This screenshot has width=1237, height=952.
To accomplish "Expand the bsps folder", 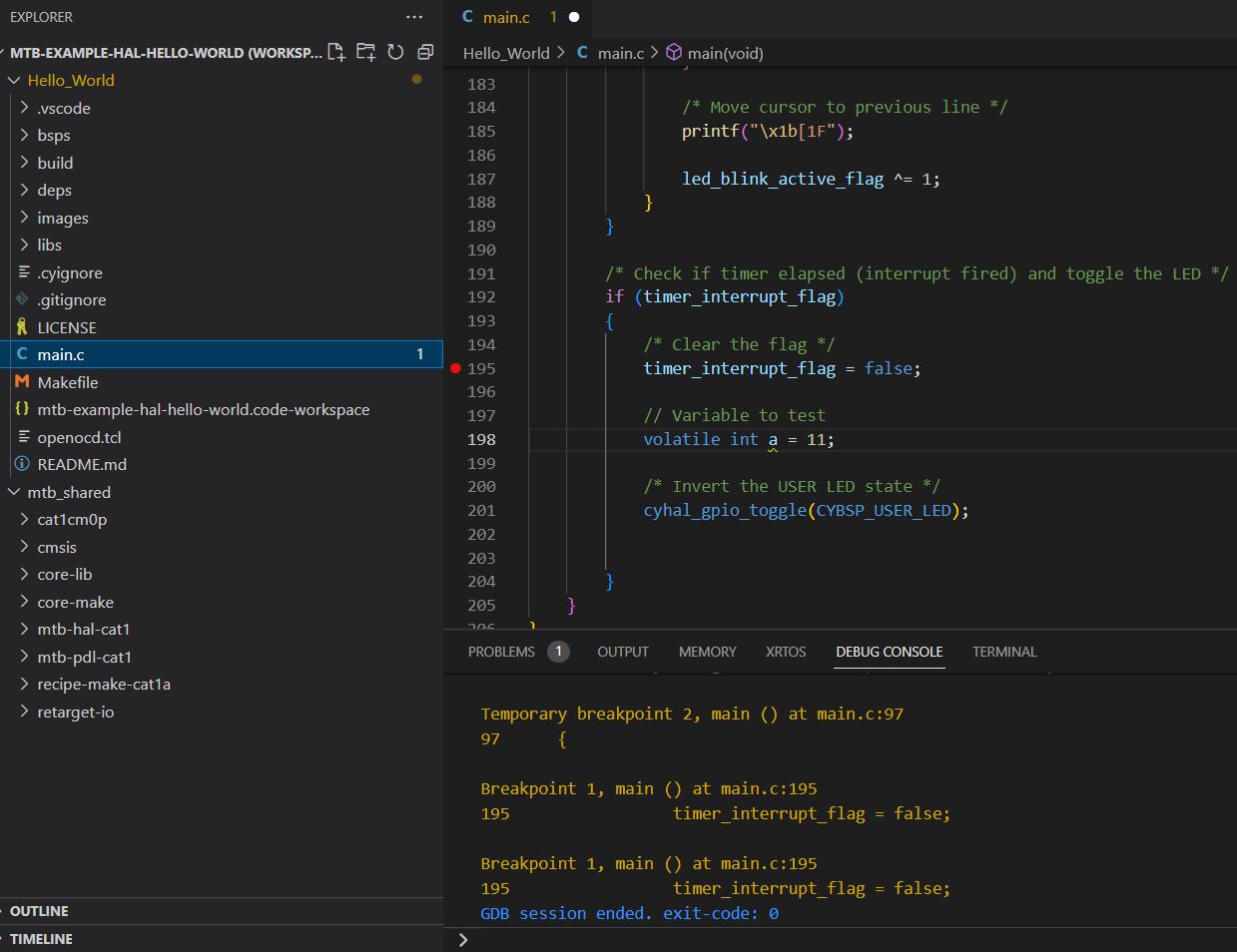I will tap(25, 135).
